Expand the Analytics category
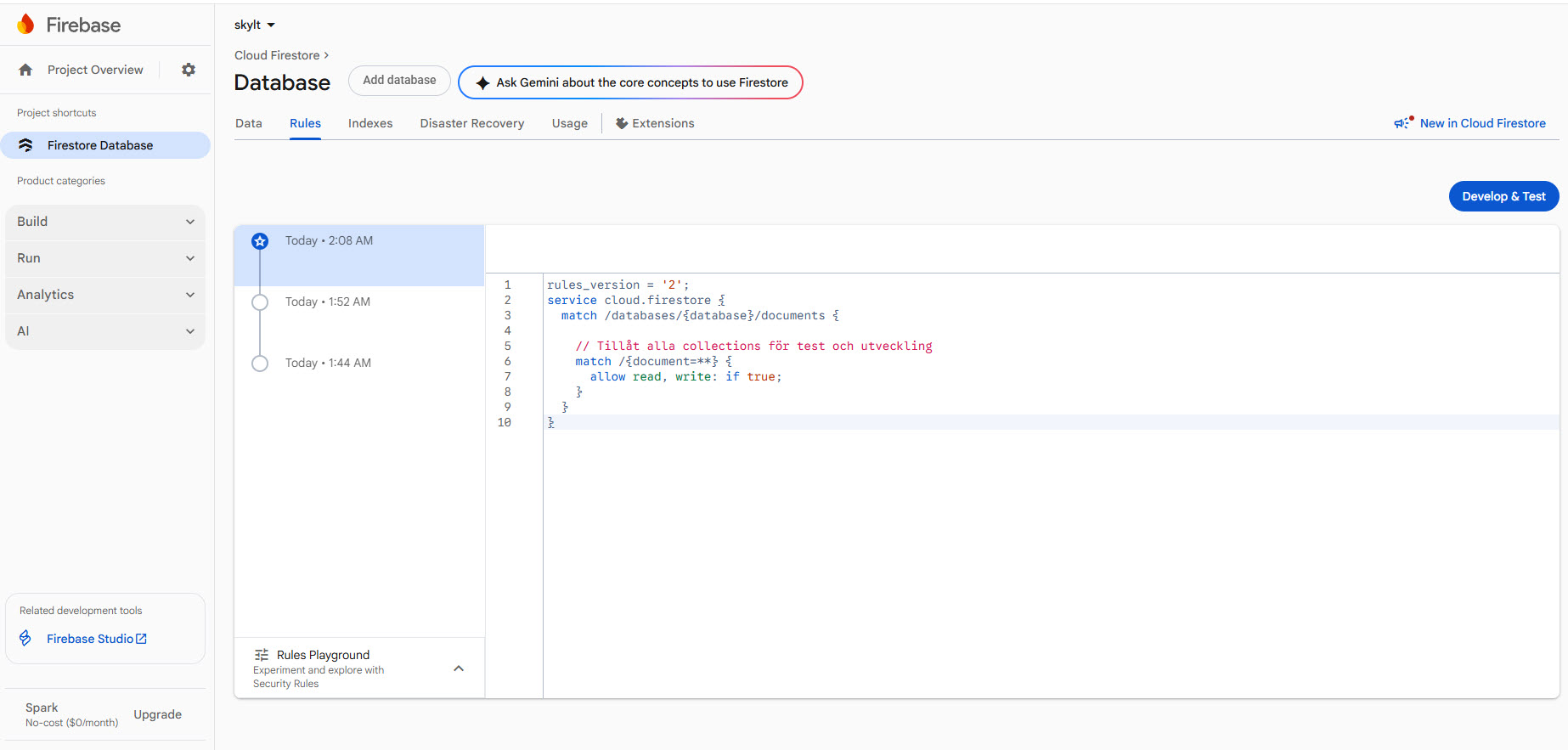Image resolution: width=1568 pixels, height=750 pixels. click(105, 295)
